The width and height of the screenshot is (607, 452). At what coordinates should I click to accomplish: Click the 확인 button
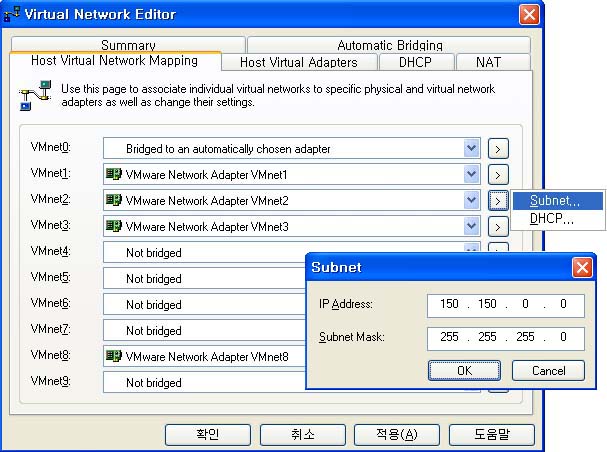(x=208, y=435)
